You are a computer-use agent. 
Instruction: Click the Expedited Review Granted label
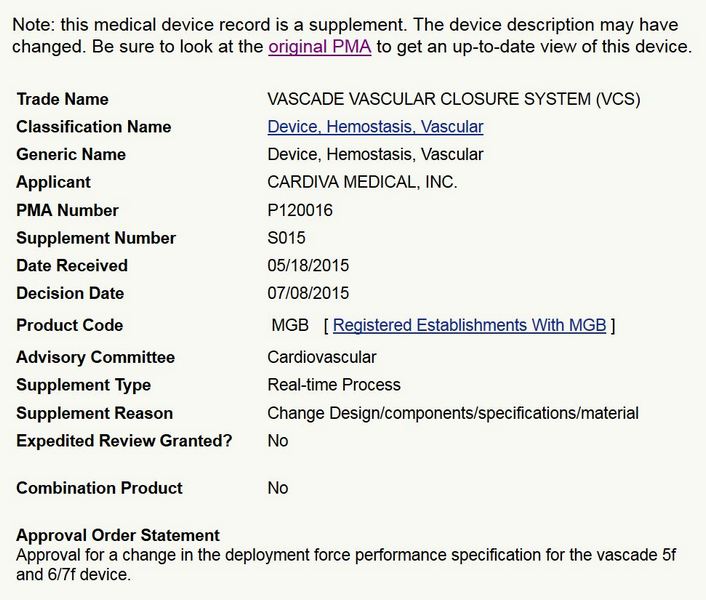[x=124, y=441]
